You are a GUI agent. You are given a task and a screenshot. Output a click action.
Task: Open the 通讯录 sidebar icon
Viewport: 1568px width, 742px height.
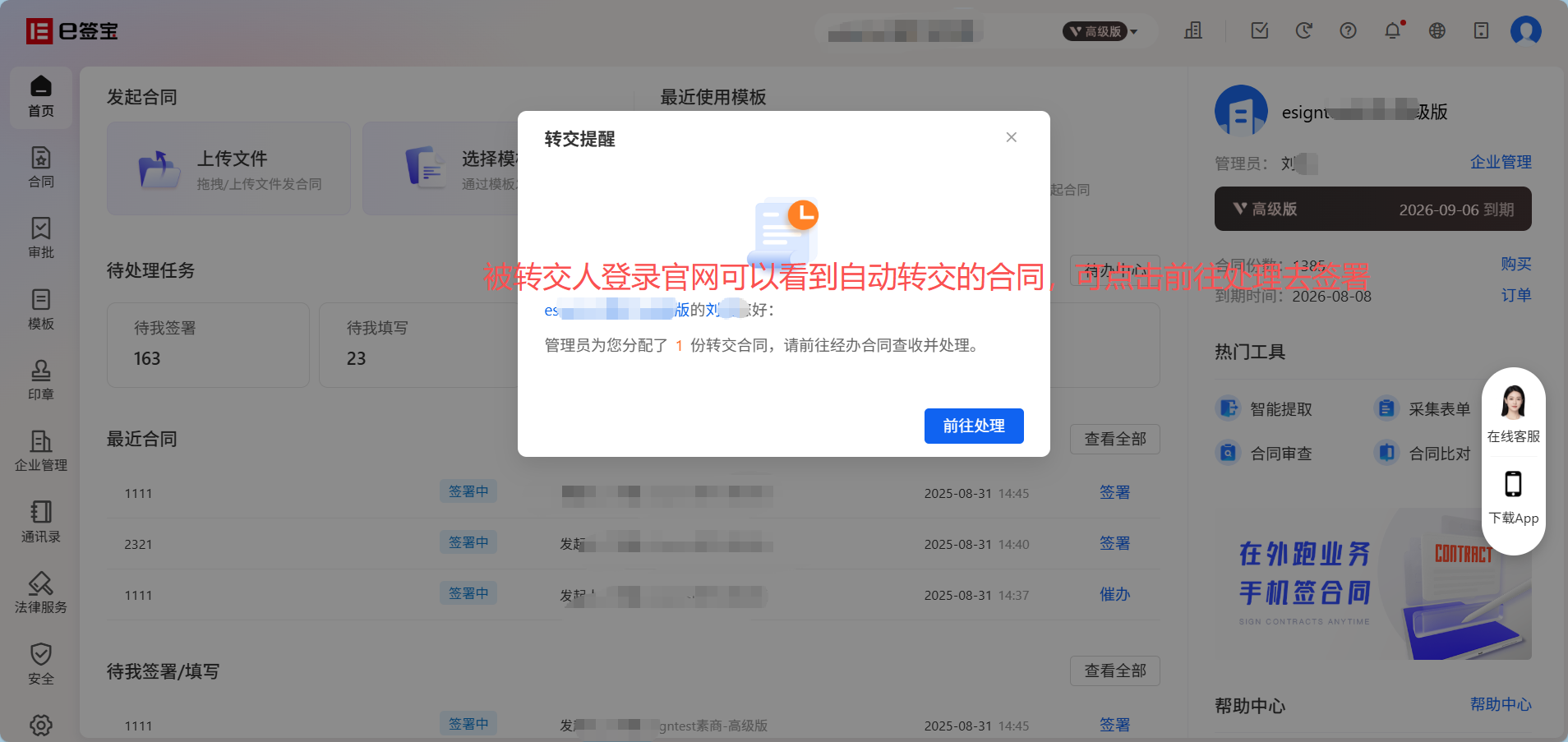pyautogui.click(x=41, y=522)
